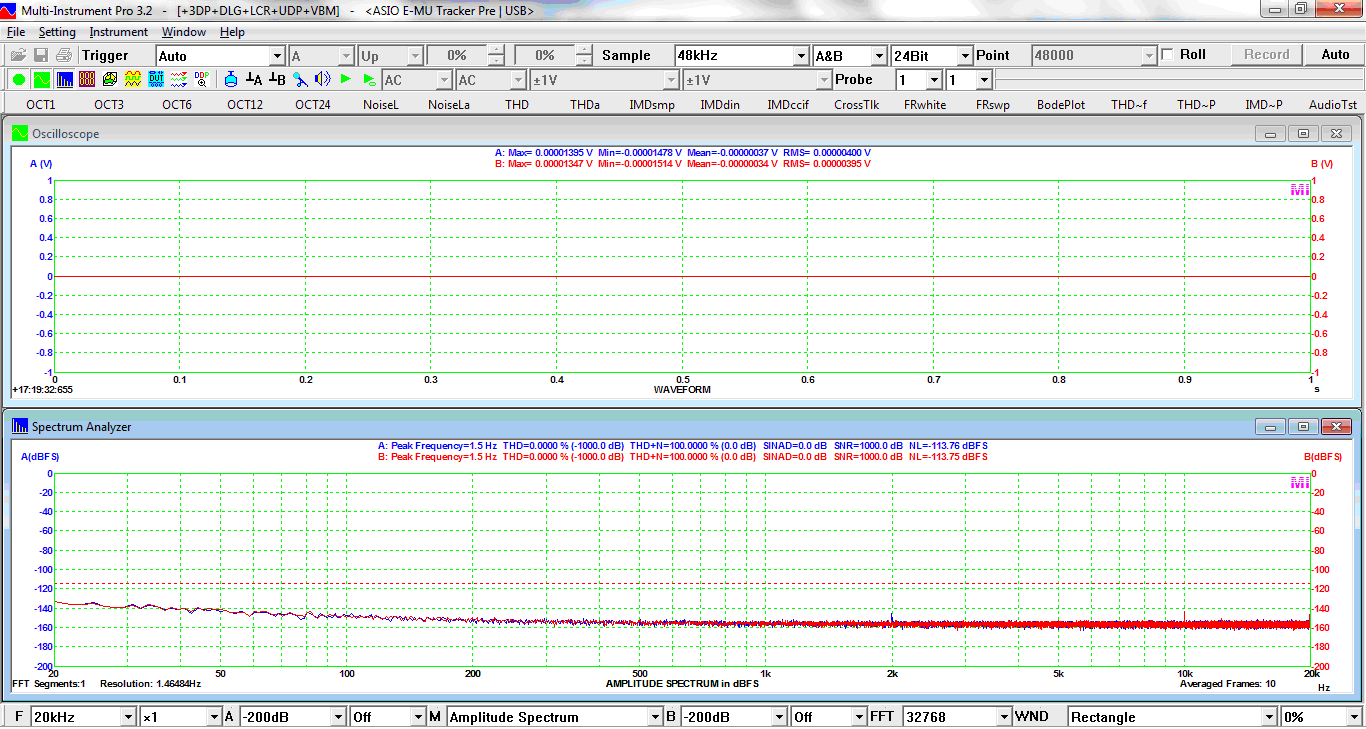This screenshot has height=729, width=1366.
Task: Load the OCT24 panel setting
Action: [x=313, y=104]
